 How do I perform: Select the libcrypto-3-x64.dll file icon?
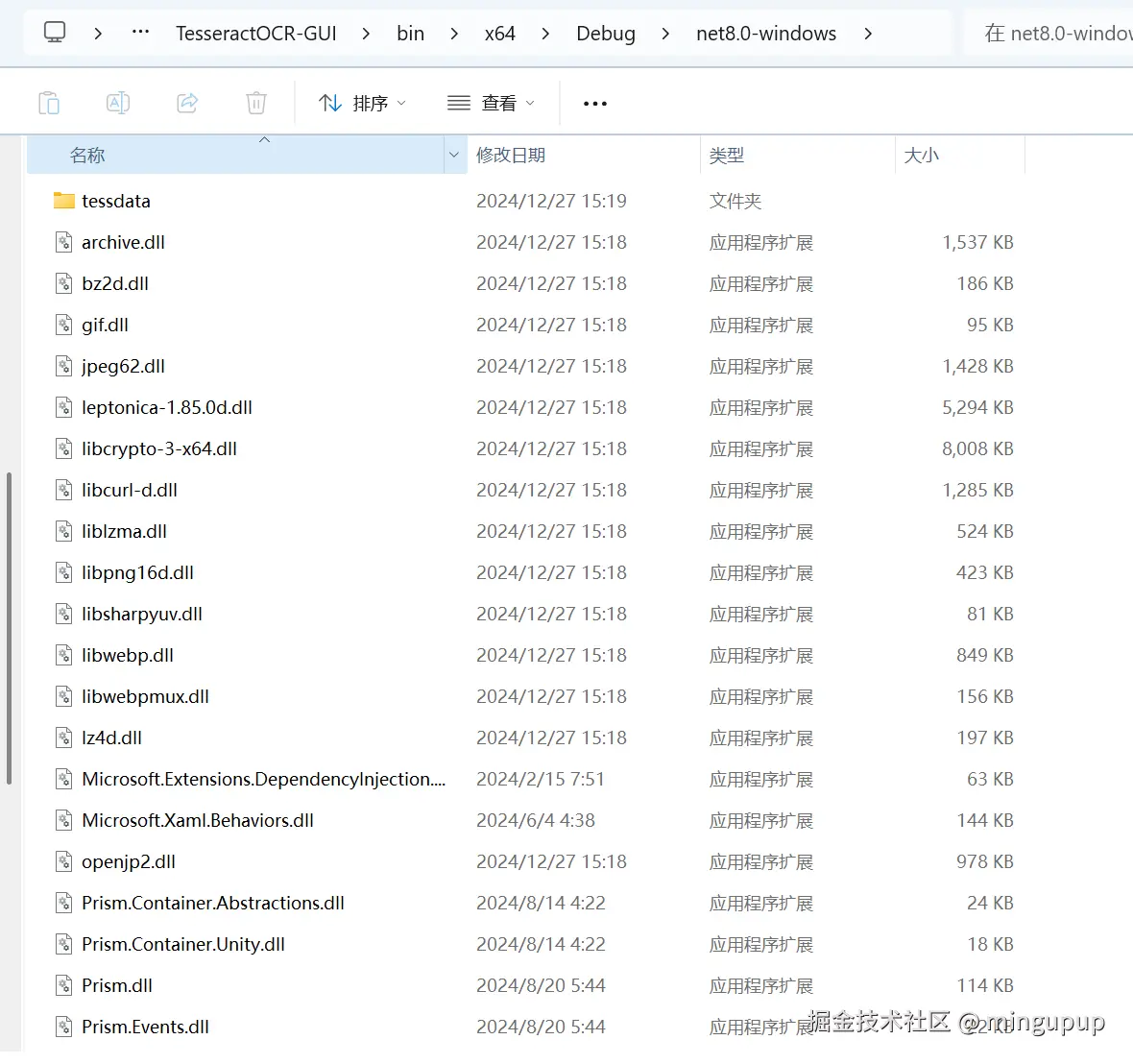pos(64,448)
